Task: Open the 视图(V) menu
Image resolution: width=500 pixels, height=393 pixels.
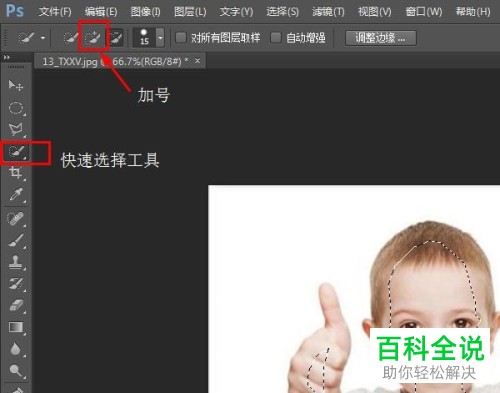Action: point(375,12)
